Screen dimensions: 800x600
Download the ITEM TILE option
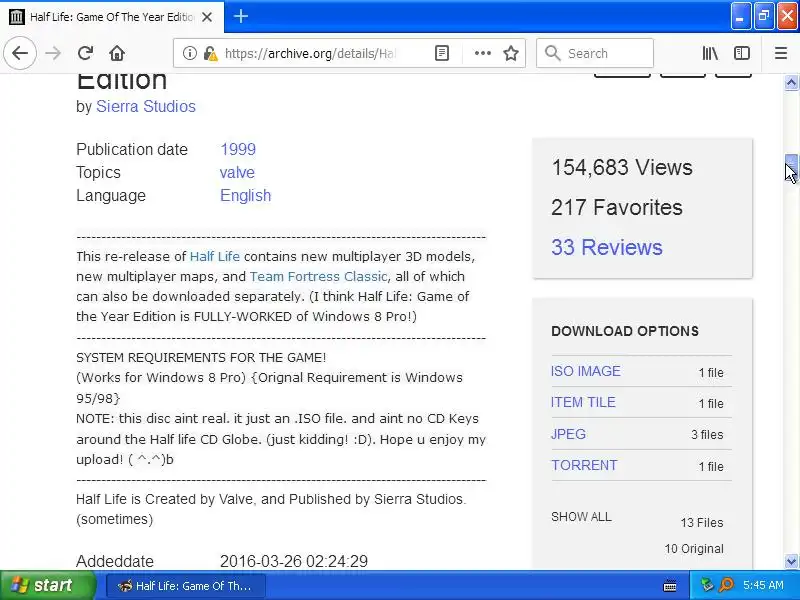point(583,402)
